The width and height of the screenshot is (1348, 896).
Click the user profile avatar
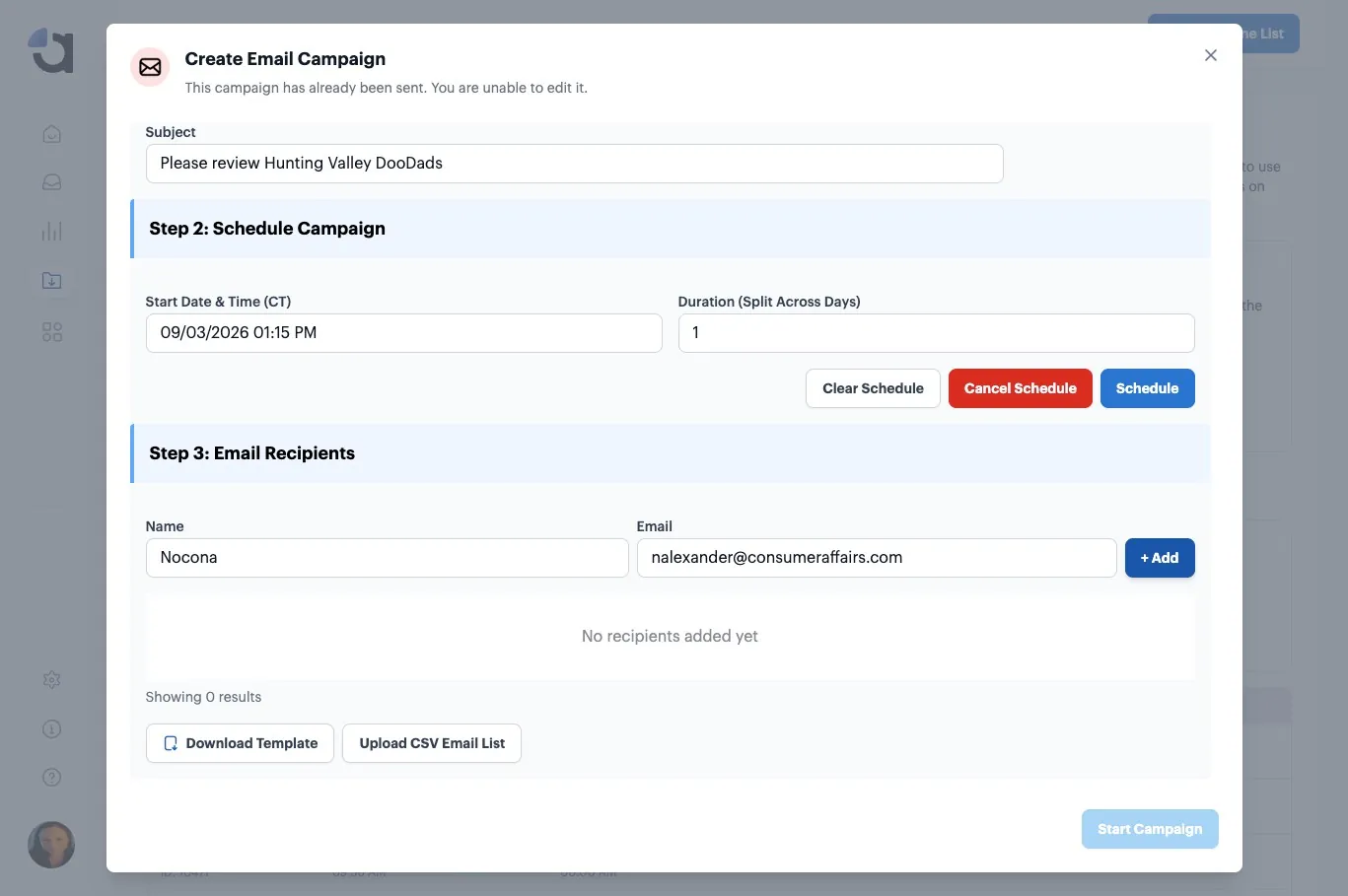[x=51, y=845]
